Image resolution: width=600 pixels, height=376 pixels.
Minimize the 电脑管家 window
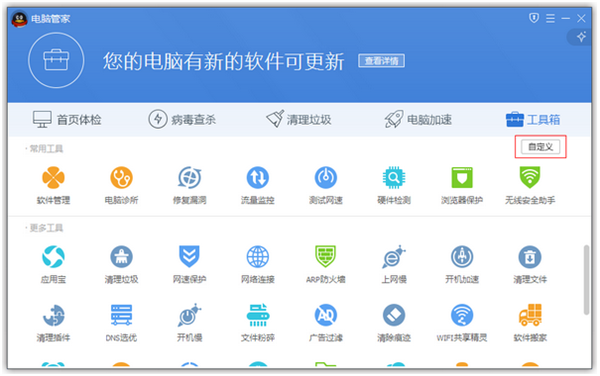(x=566, y=18)
